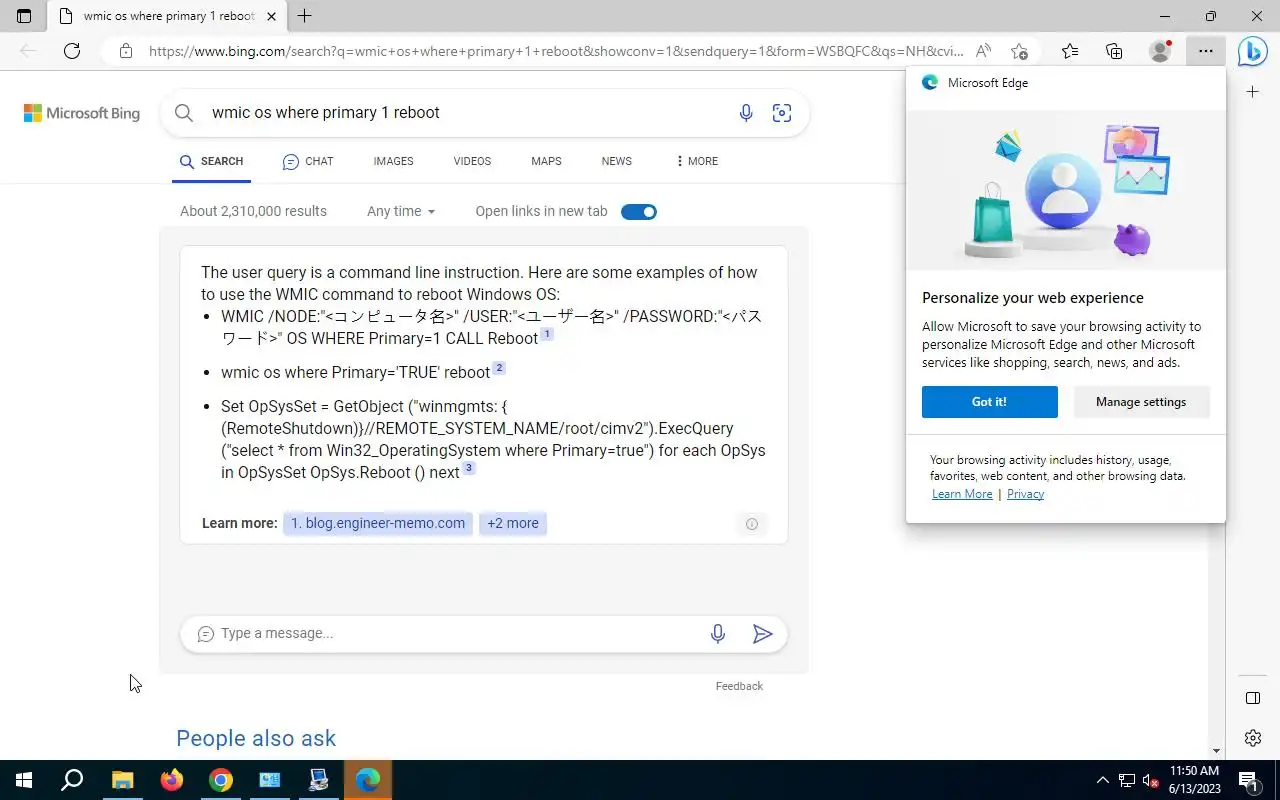Click the Manage settings button
This screenshot has height=800, width=1280.
point(1141,402)
